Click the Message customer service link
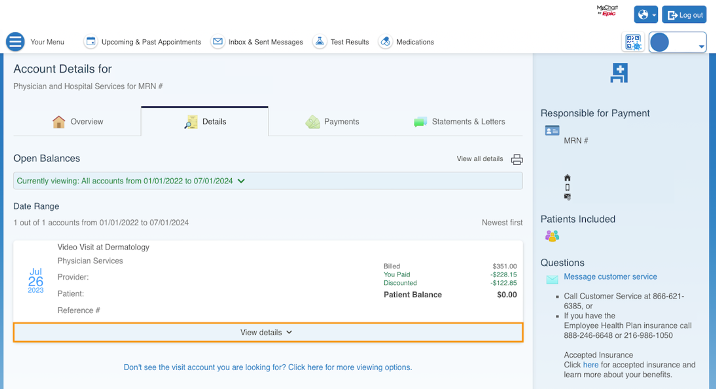This screenshot has height=390, width=716. pyautogui.click(x=610, y=277)
